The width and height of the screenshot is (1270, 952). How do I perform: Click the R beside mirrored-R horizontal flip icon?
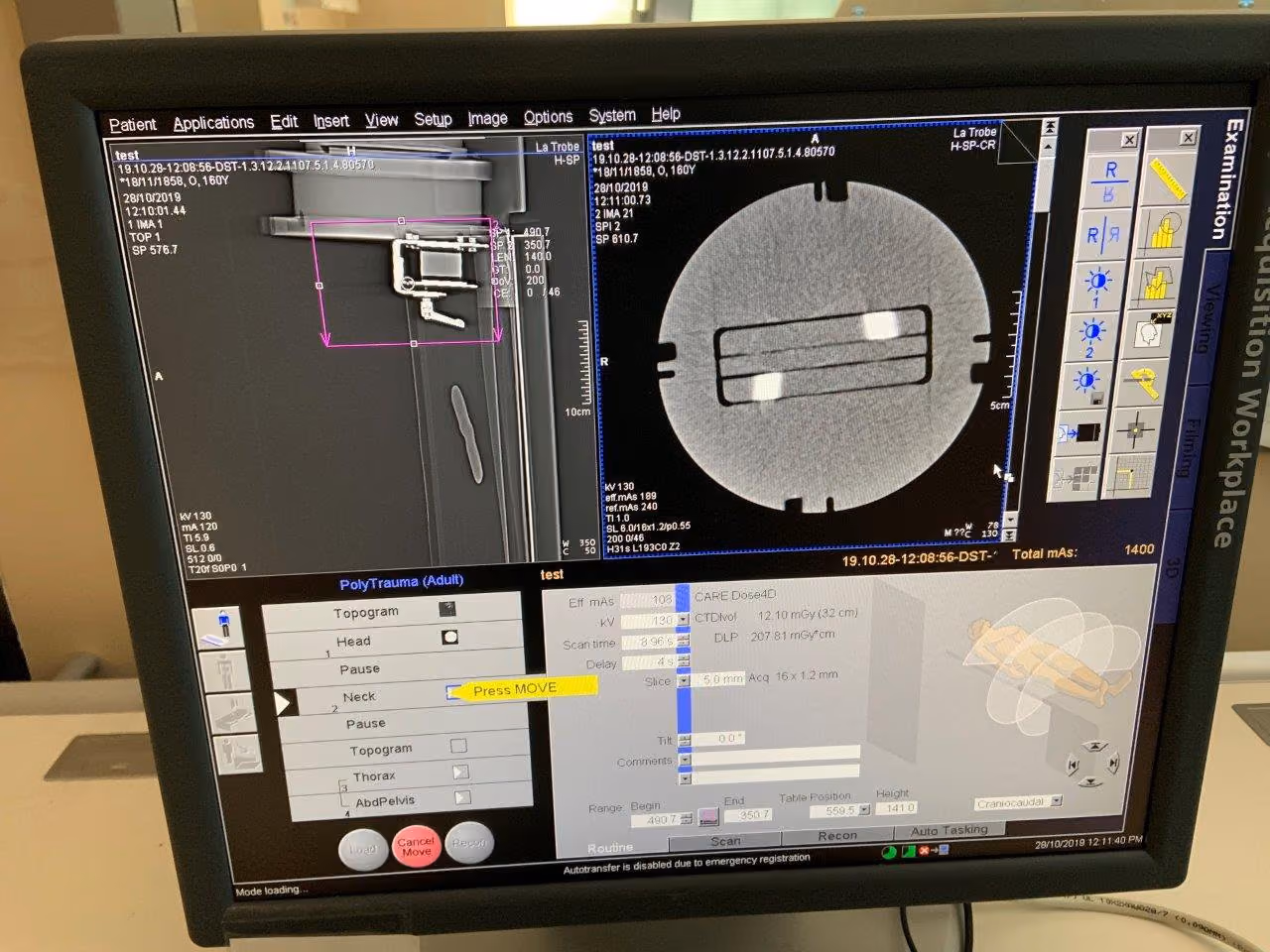tap(1104, 235)
